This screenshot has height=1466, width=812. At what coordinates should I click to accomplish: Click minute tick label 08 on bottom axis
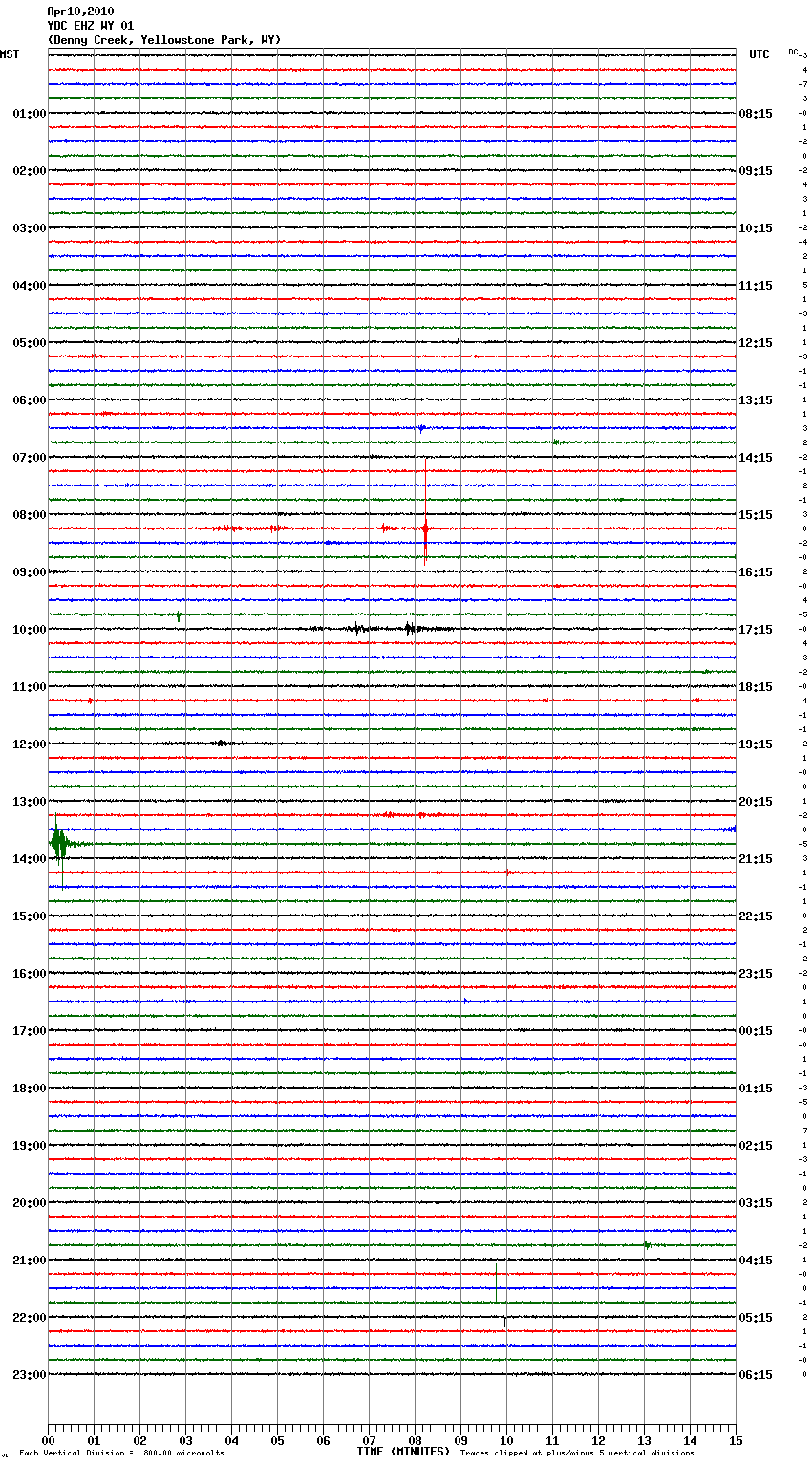point(415,1440)
